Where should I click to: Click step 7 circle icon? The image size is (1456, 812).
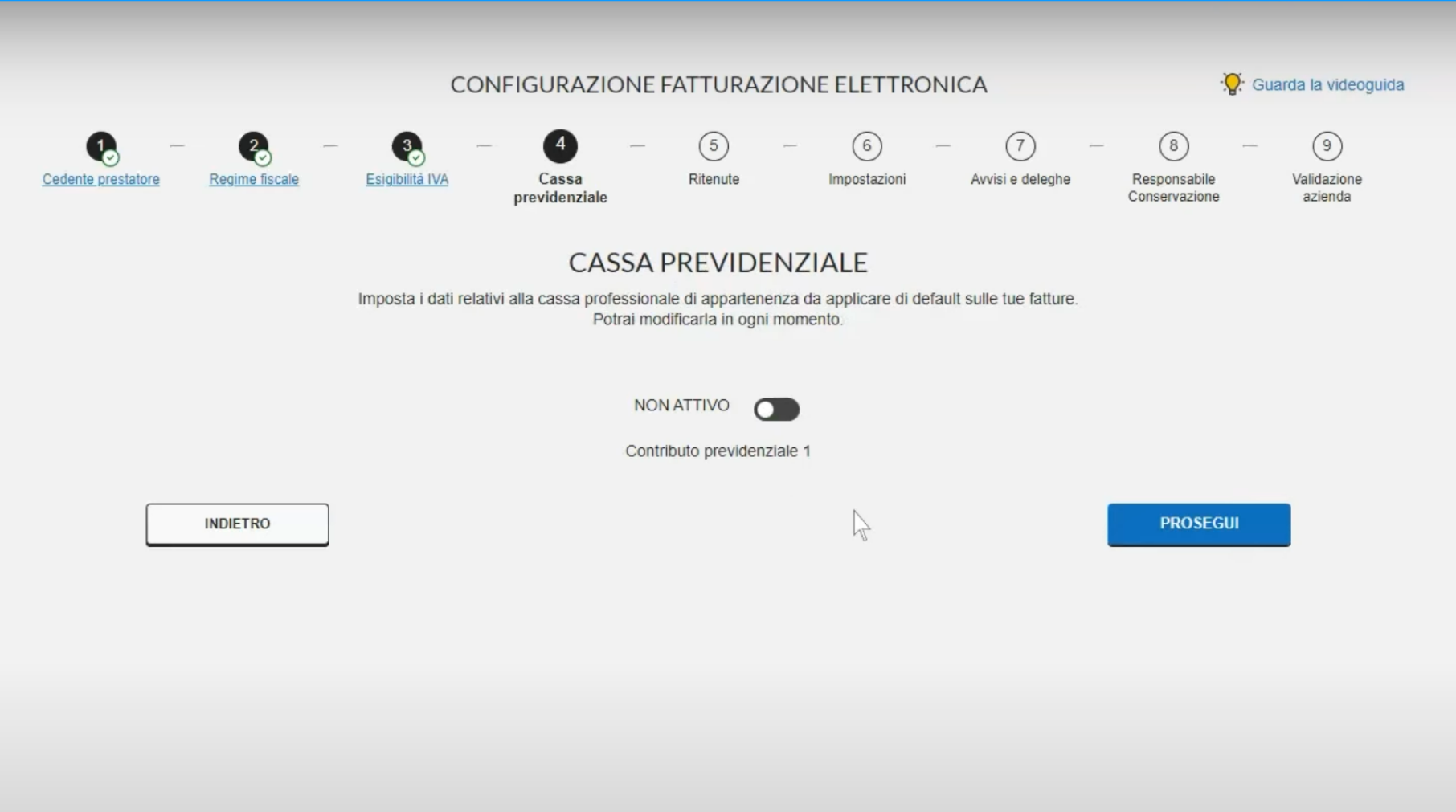[x=1020, y=146]
